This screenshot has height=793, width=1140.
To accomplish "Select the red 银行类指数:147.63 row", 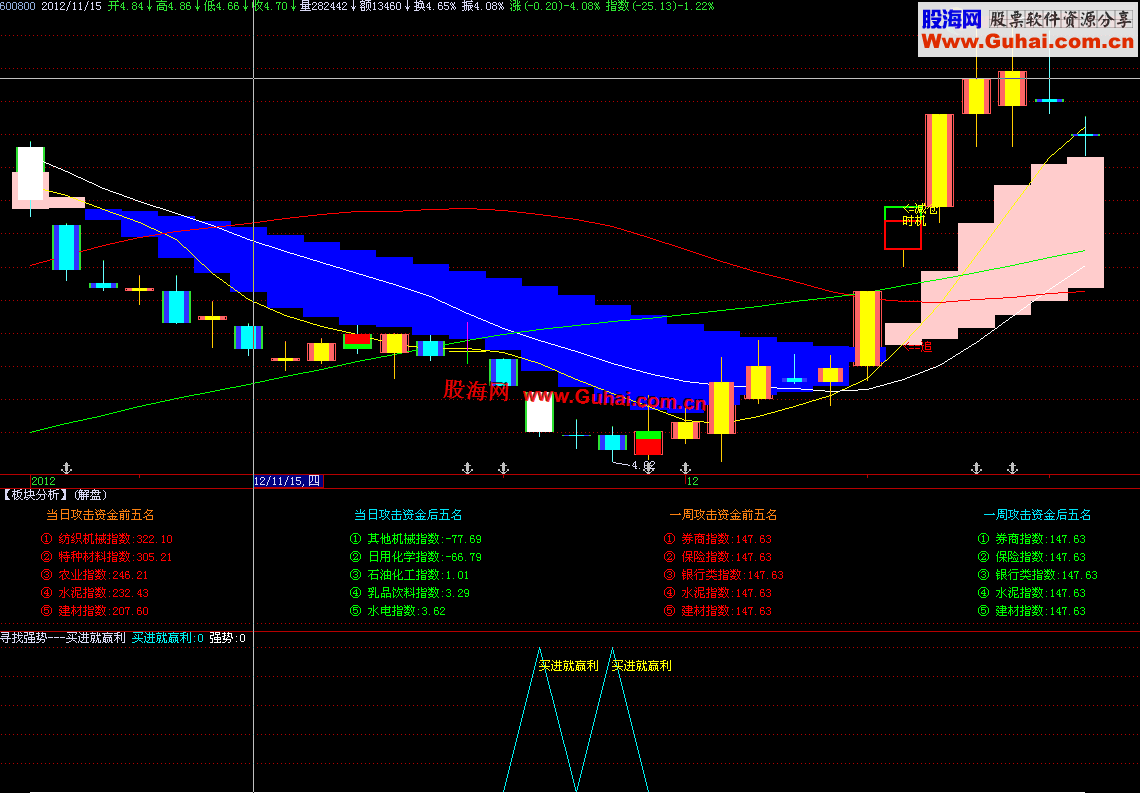I will pos(723,575).
